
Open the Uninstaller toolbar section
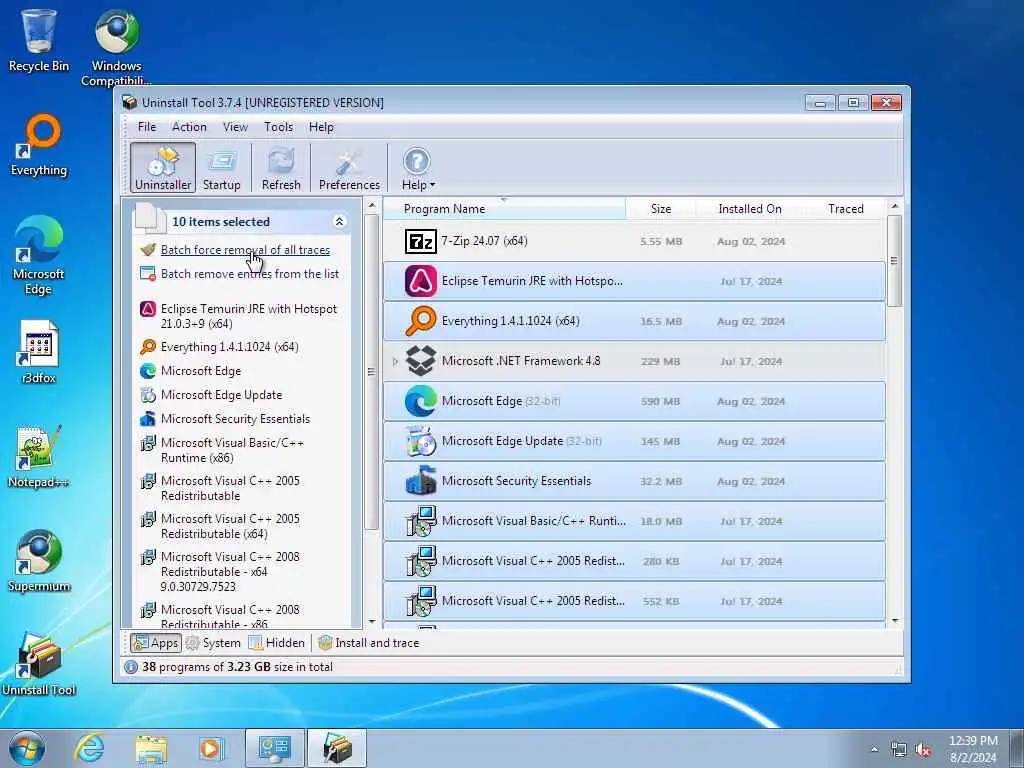tap(163, 168)
